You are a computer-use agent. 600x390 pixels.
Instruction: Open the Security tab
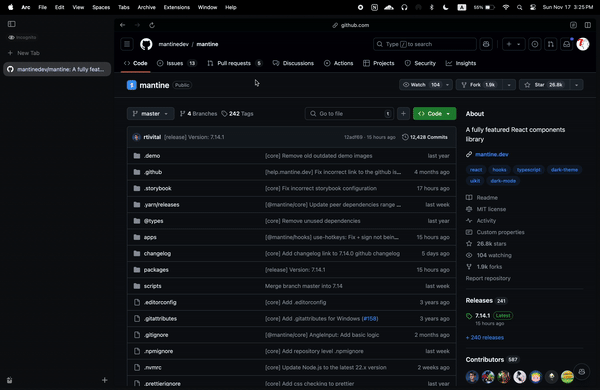click(x=420, y=63)
